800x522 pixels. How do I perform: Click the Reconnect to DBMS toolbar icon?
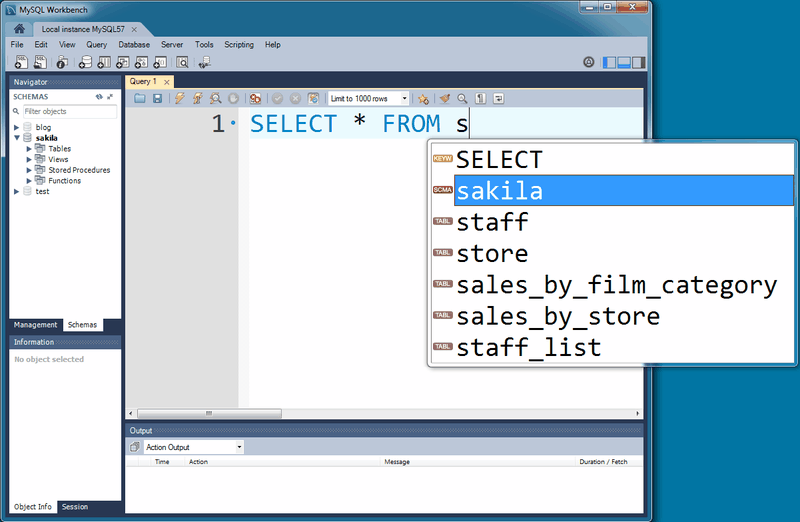click(x=205, y=63)
